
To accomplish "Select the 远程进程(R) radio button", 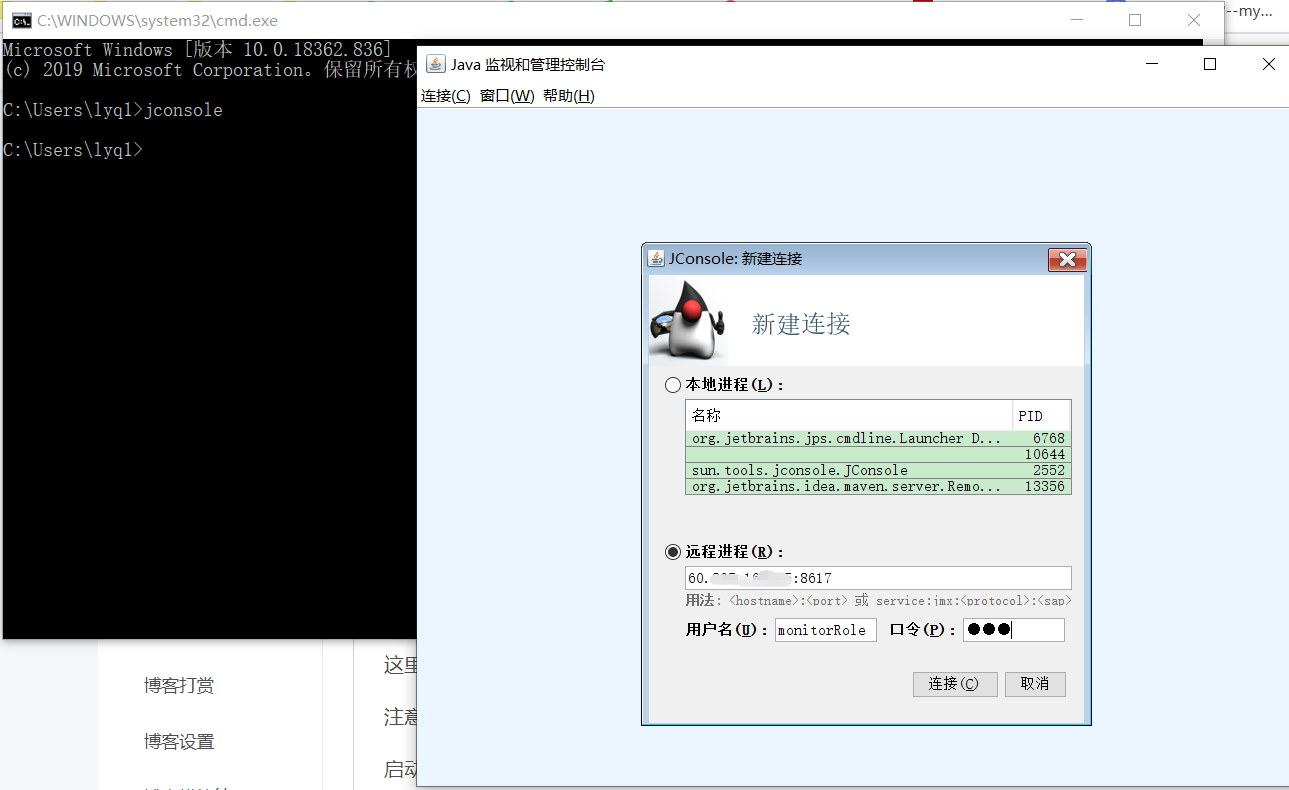I will coord(673,551).
